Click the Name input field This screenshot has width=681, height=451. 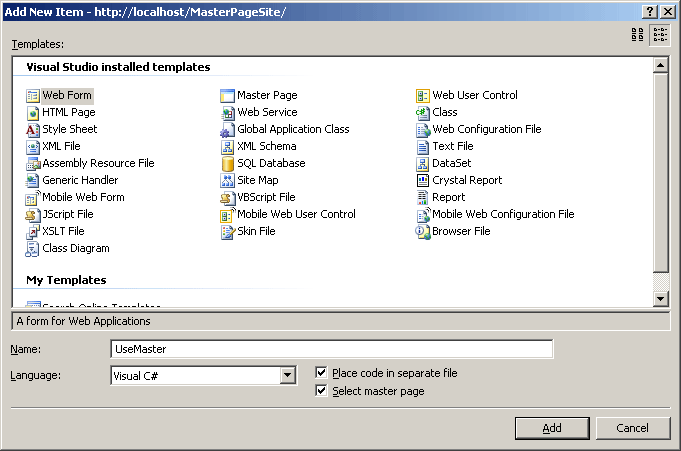[x=332, y=349]
